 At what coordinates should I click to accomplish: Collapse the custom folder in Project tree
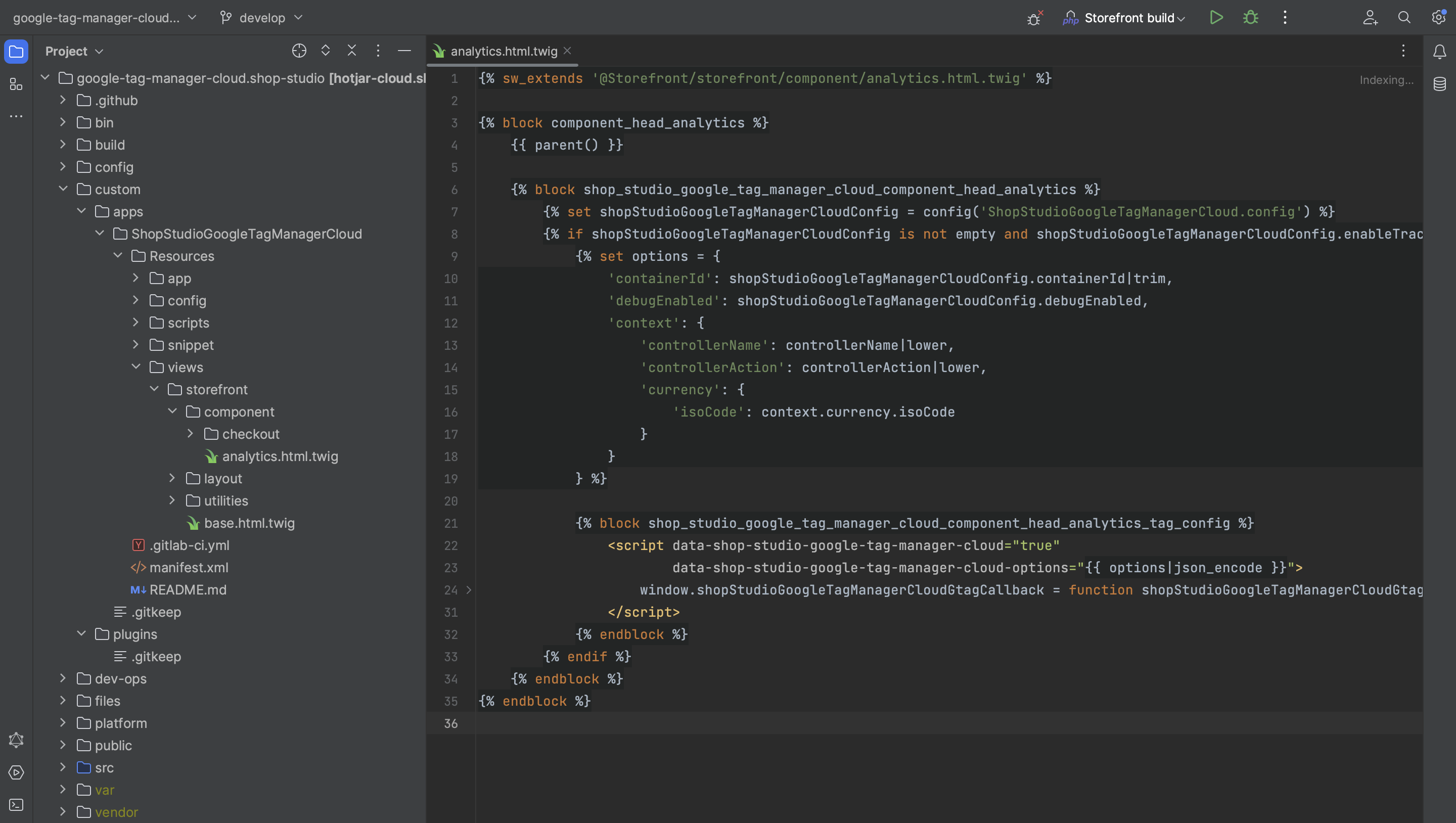click(x=63, y=189)
